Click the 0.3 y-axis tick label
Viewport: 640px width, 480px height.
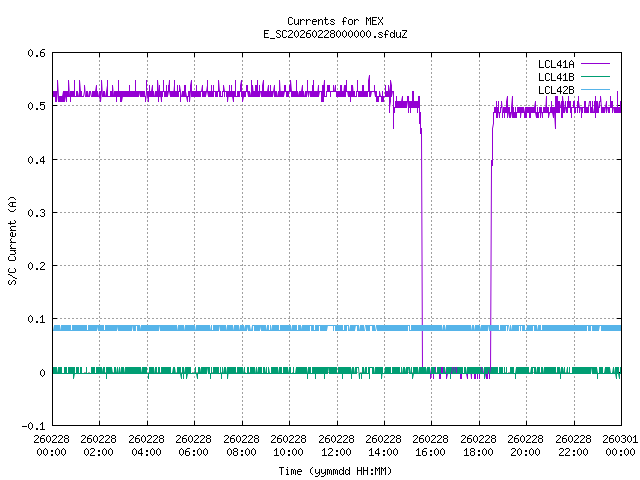point(36,213)
